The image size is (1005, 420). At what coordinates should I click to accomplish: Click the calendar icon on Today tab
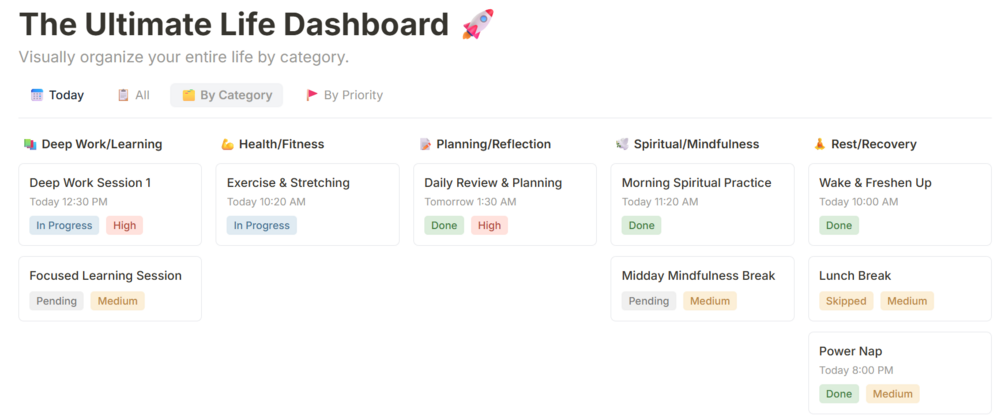tap(37, 95)
